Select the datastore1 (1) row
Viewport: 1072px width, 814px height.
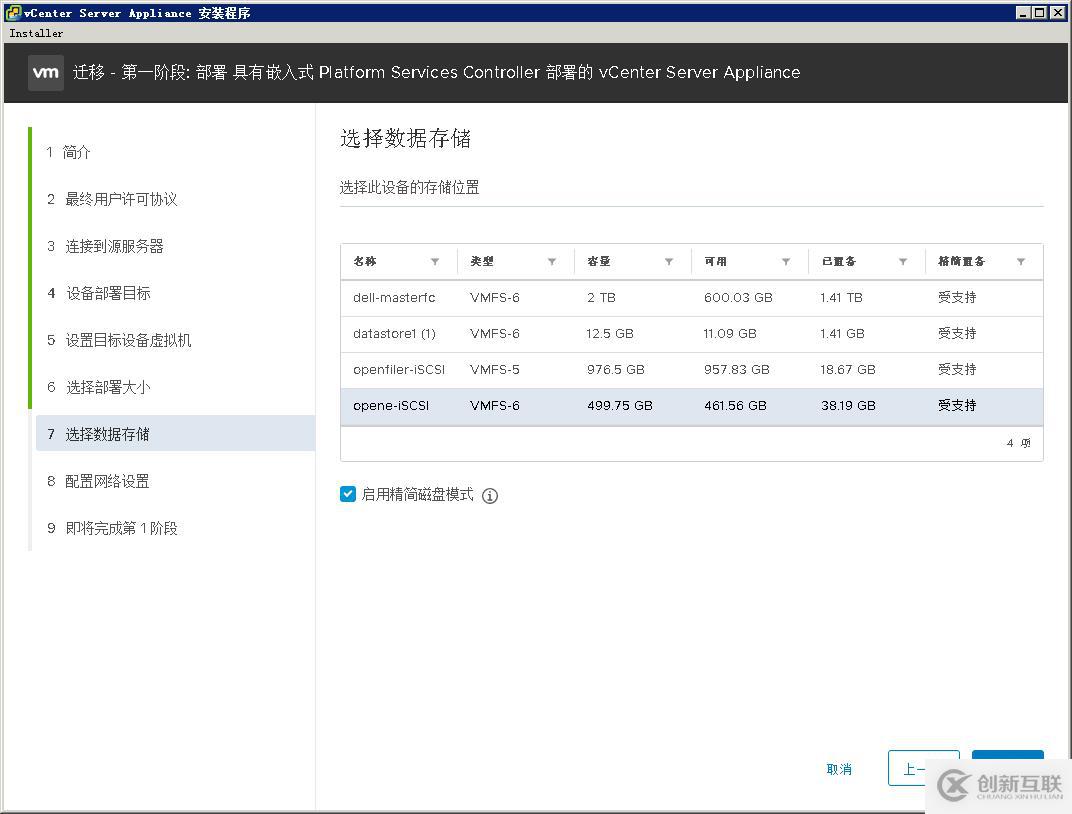(x=692, y=334)
